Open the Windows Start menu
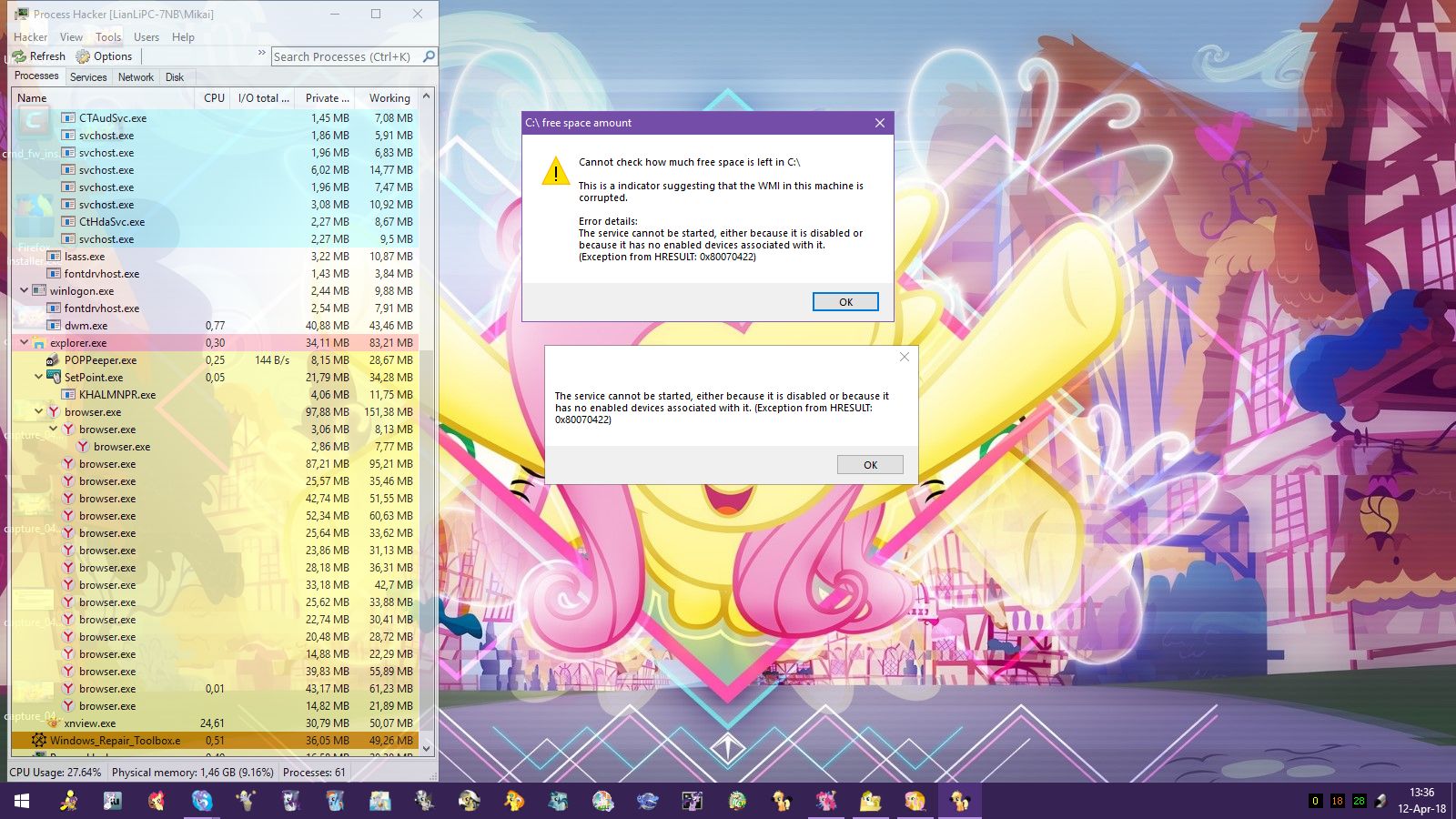This screenshot has height=819, width=1456. click(x=22, y=801)
